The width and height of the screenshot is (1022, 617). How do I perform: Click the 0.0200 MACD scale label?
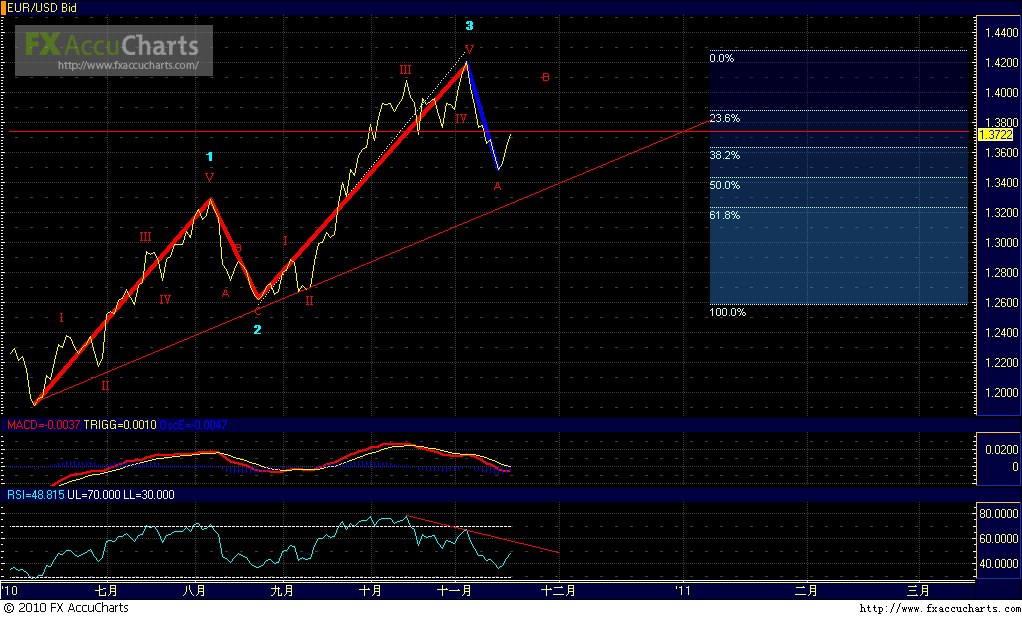tap(1002, 450)
